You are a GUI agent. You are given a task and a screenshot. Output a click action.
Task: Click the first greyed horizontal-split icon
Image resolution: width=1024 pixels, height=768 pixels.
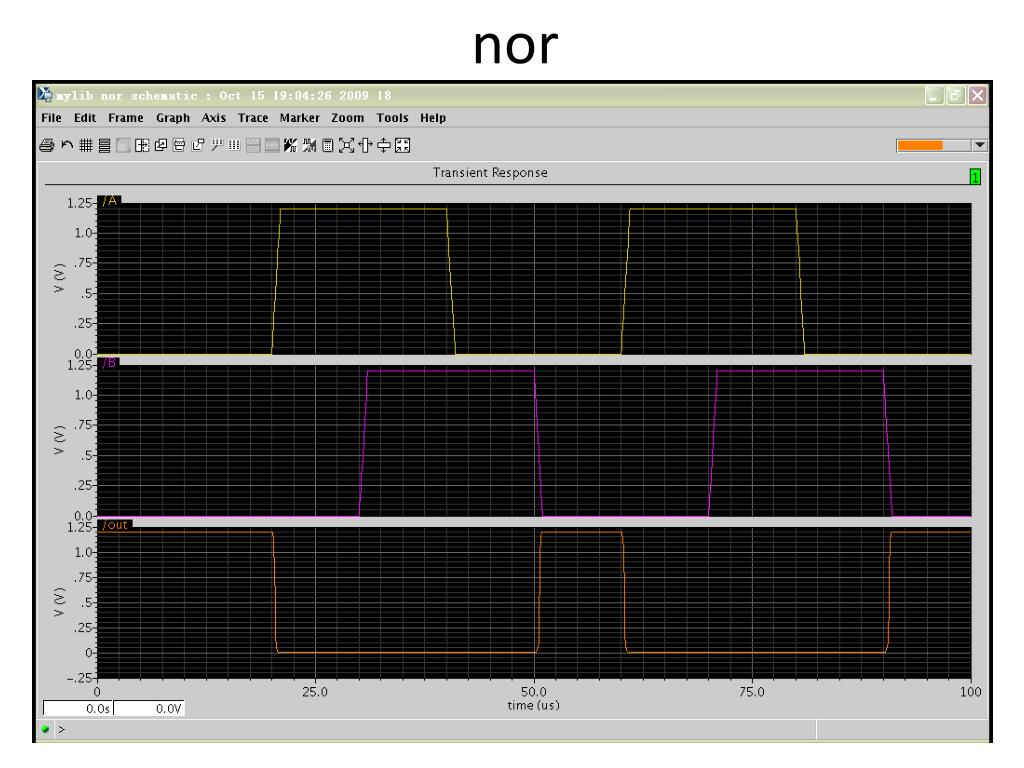click(x=253, y=146)
